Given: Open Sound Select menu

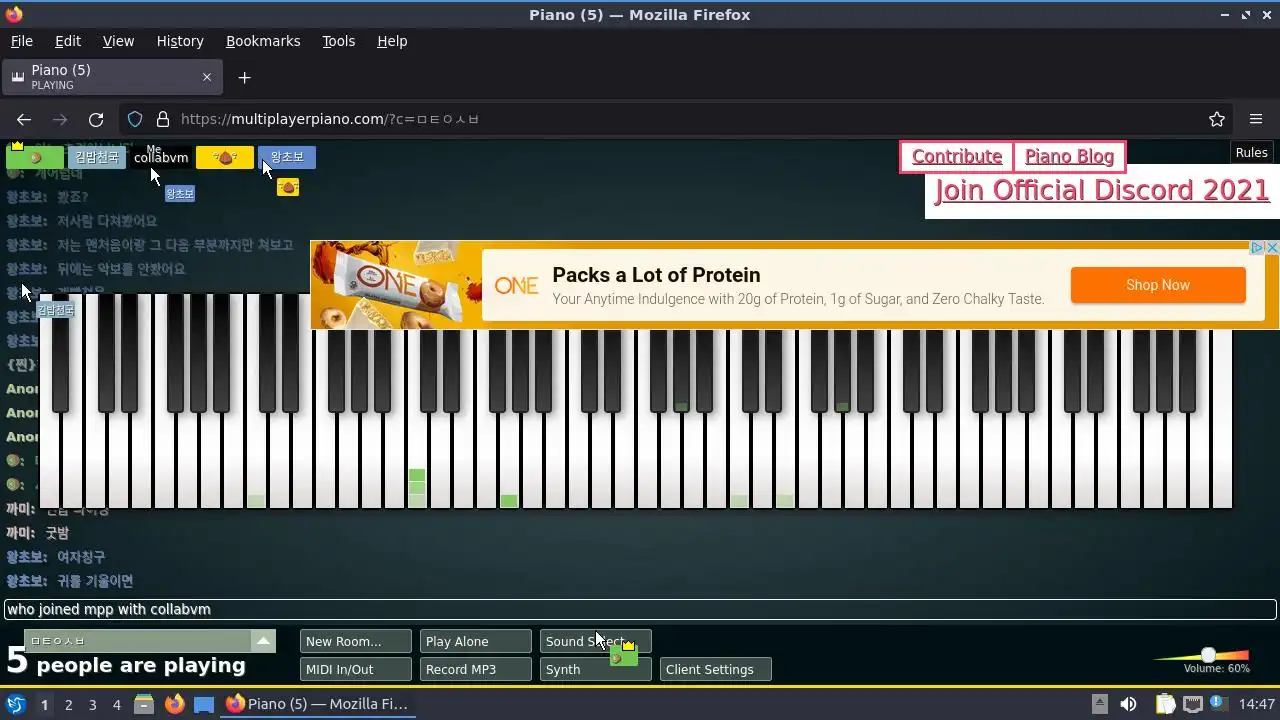Looking at the screenshot, I should (595, 641).
